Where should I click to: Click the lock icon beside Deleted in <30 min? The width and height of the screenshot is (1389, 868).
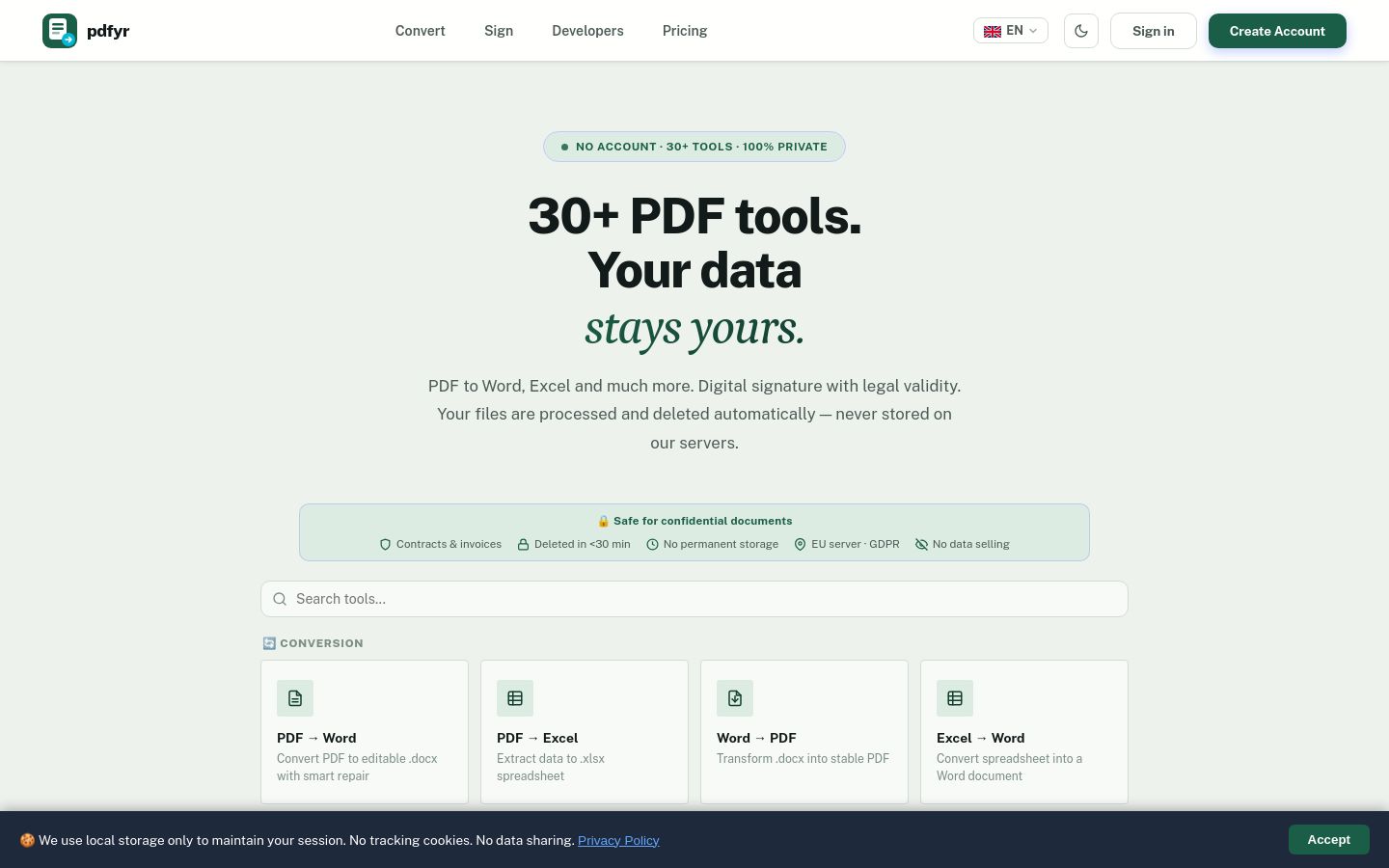coord(523,545)
